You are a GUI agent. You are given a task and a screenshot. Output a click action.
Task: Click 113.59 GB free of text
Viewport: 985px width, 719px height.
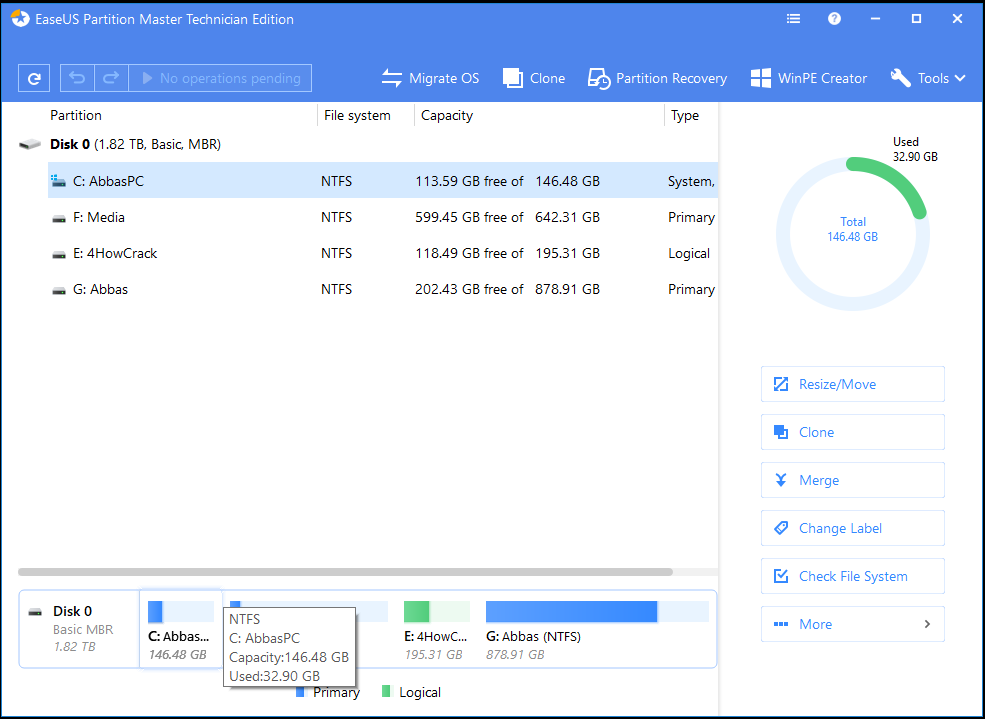469,181
